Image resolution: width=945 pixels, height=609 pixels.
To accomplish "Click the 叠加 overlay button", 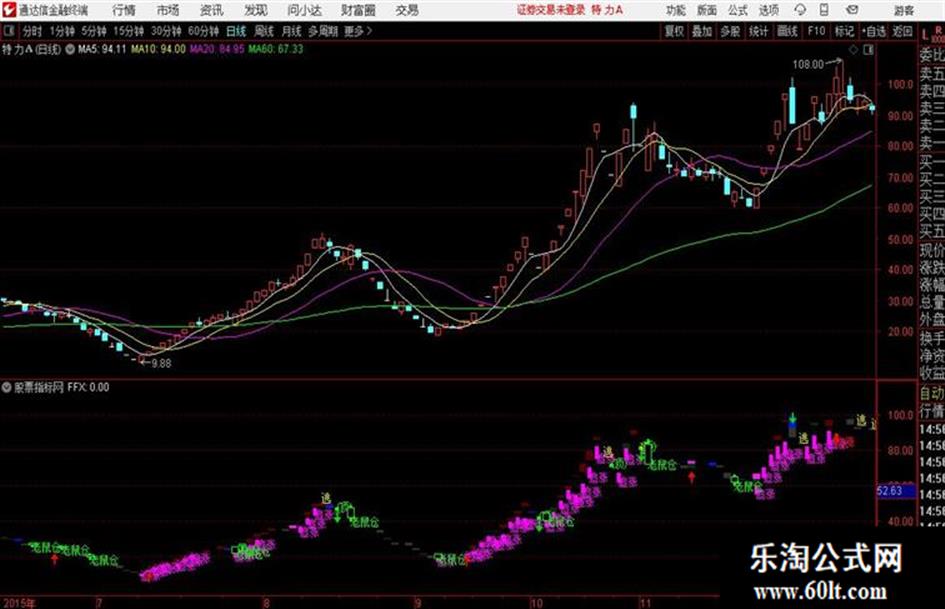I will [x=702, y=31].
